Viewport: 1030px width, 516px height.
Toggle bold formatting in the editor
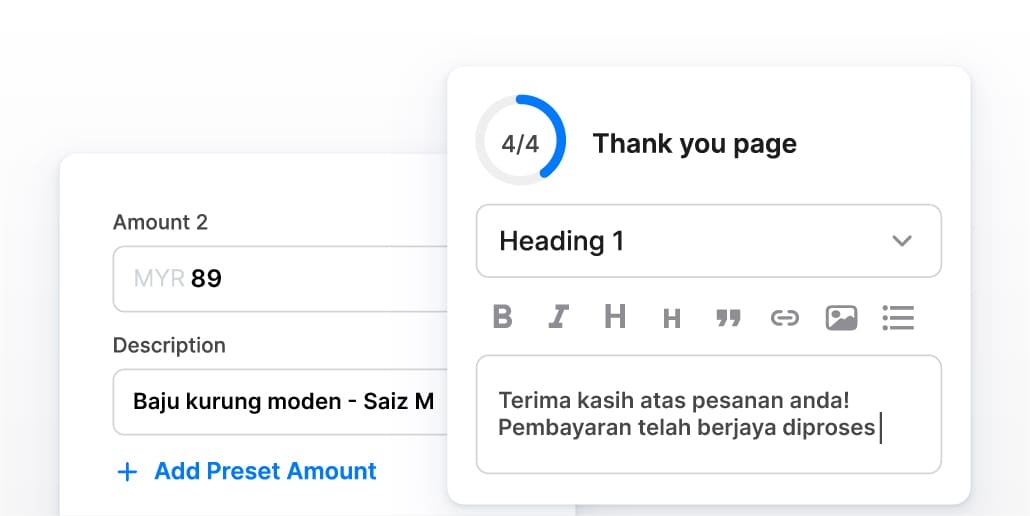point(503,318)
